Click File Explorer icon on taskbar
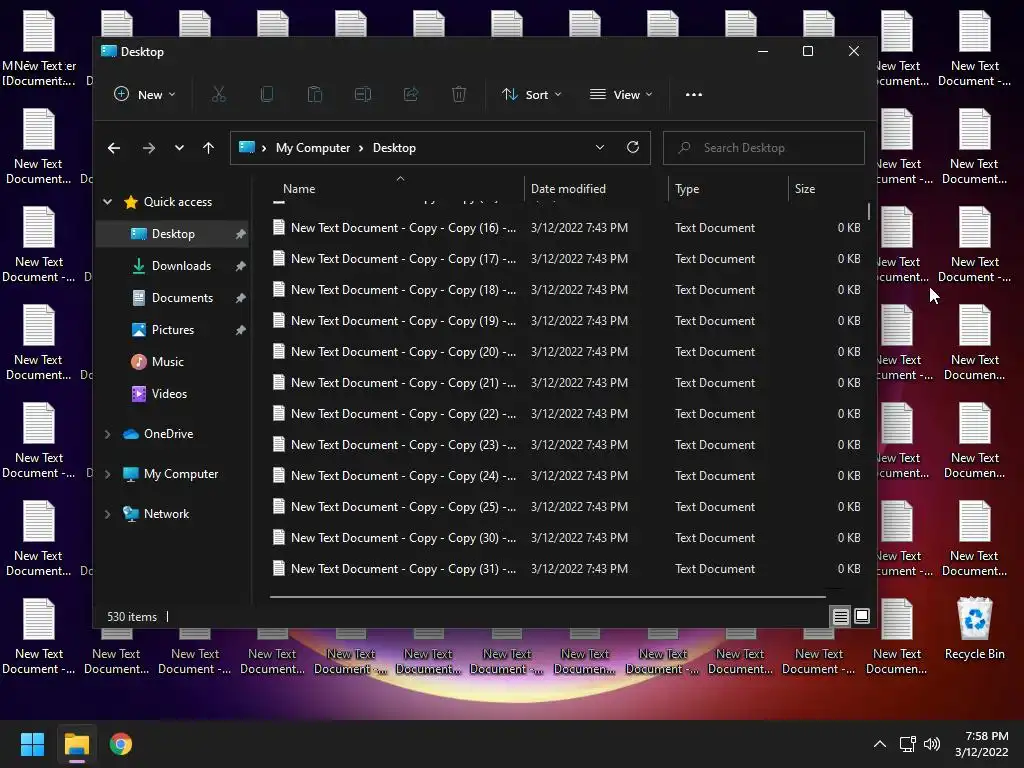 tap(76, 744)
